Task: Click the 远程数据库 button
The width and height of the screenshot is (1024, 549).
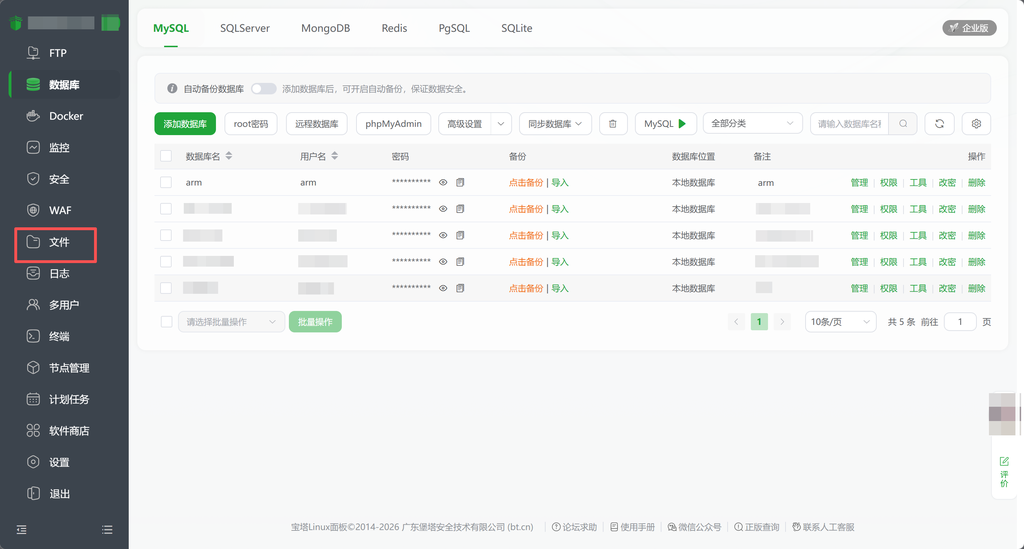Action: pos(317,123)
